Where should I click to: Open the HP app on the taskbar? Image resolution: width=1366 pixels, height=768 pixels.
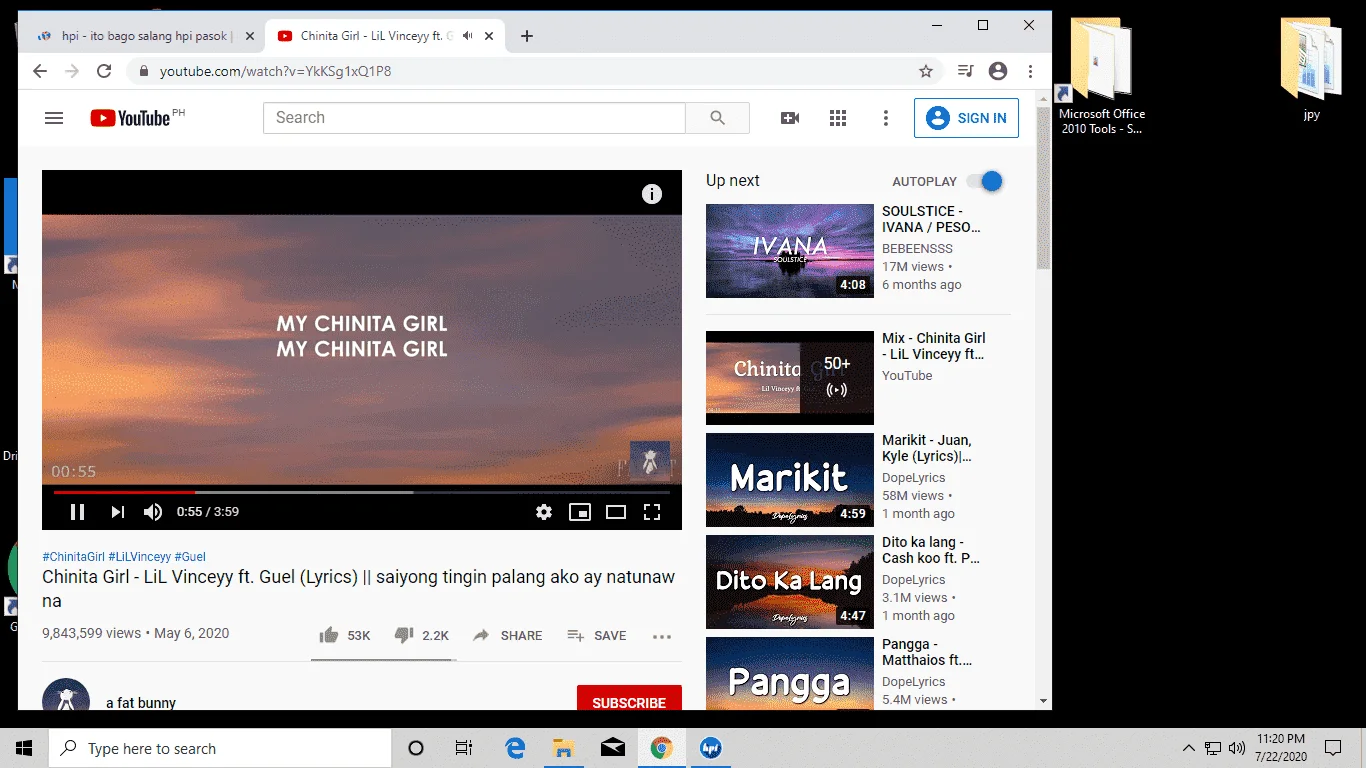[x=711, y=748]
